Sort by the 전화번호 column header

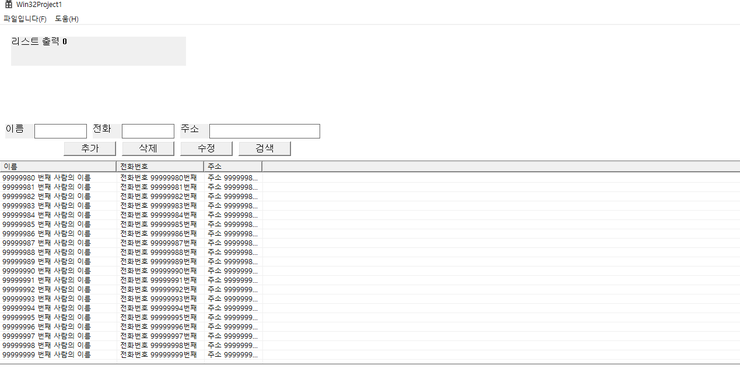pos(160,167)
